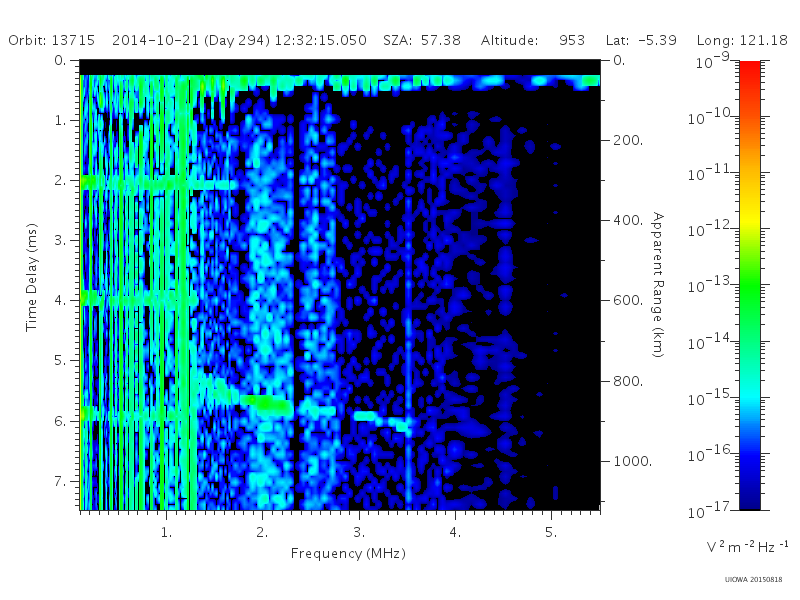Click the 4. tick label on frequency axis

pos(455,533)
